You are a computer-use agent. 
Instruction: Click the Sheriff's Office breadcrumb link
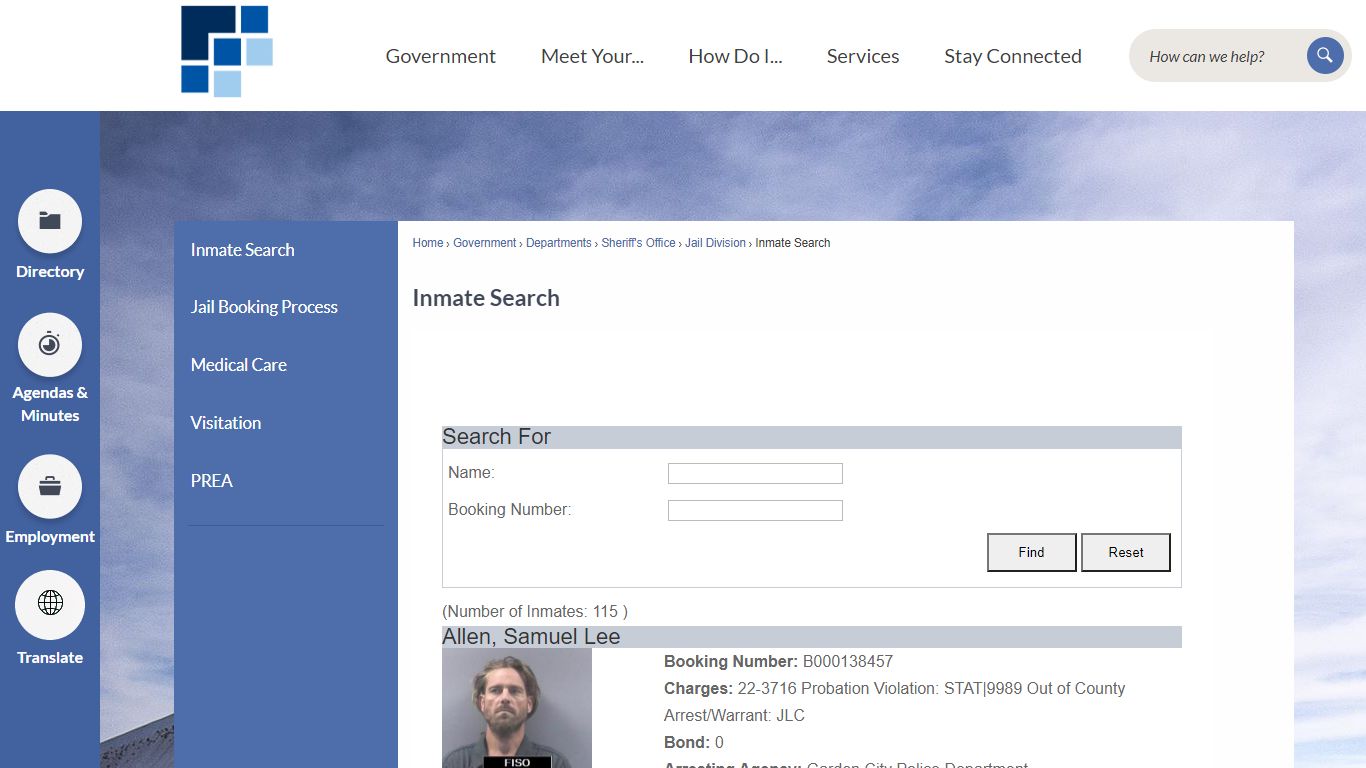pyautogui.click(x=638, y=243)
